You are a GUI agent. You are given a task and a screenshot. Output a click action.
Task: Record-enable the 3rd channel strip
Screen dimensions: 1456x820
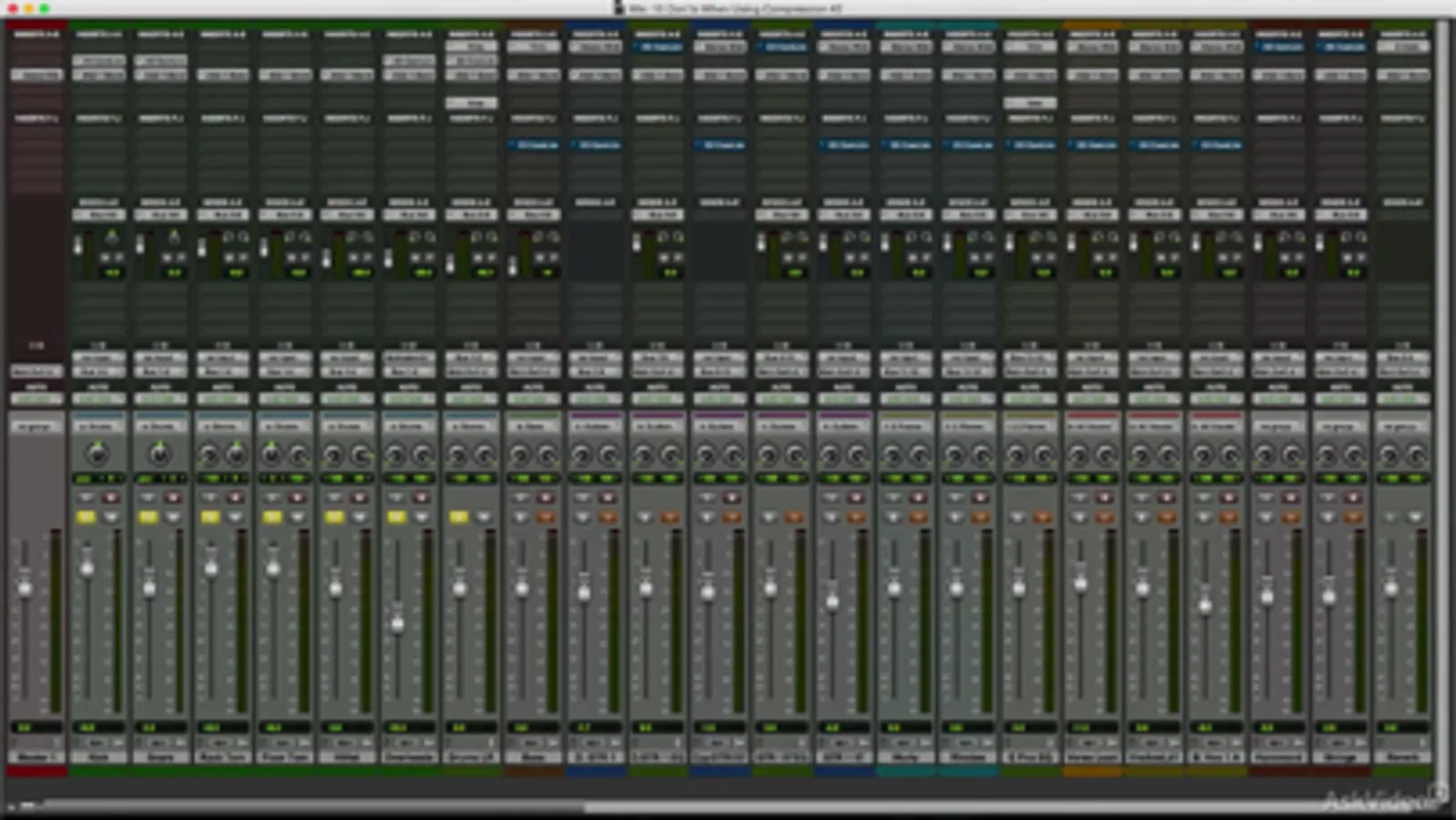pyautogui.click(x=173, y=497)
